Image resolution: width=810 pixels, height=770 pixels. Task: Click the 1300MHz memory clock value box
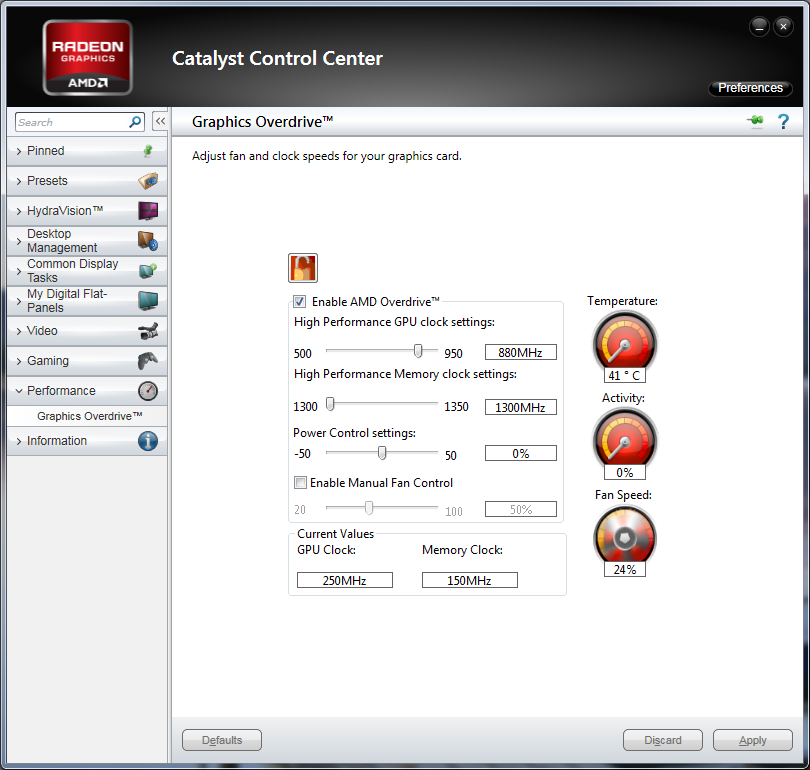[x=521, y=407]
